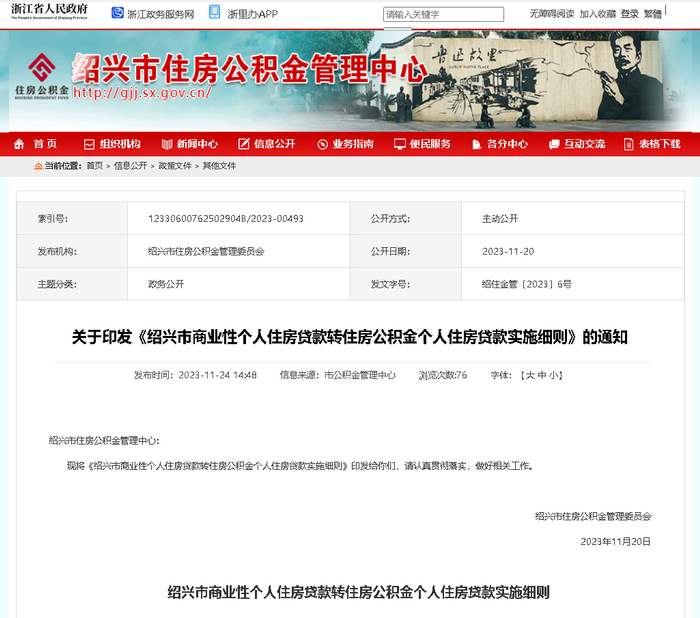Open the 各分中心 navigation menu
Viewport: 700px width, 618px height.
point(508,144)
